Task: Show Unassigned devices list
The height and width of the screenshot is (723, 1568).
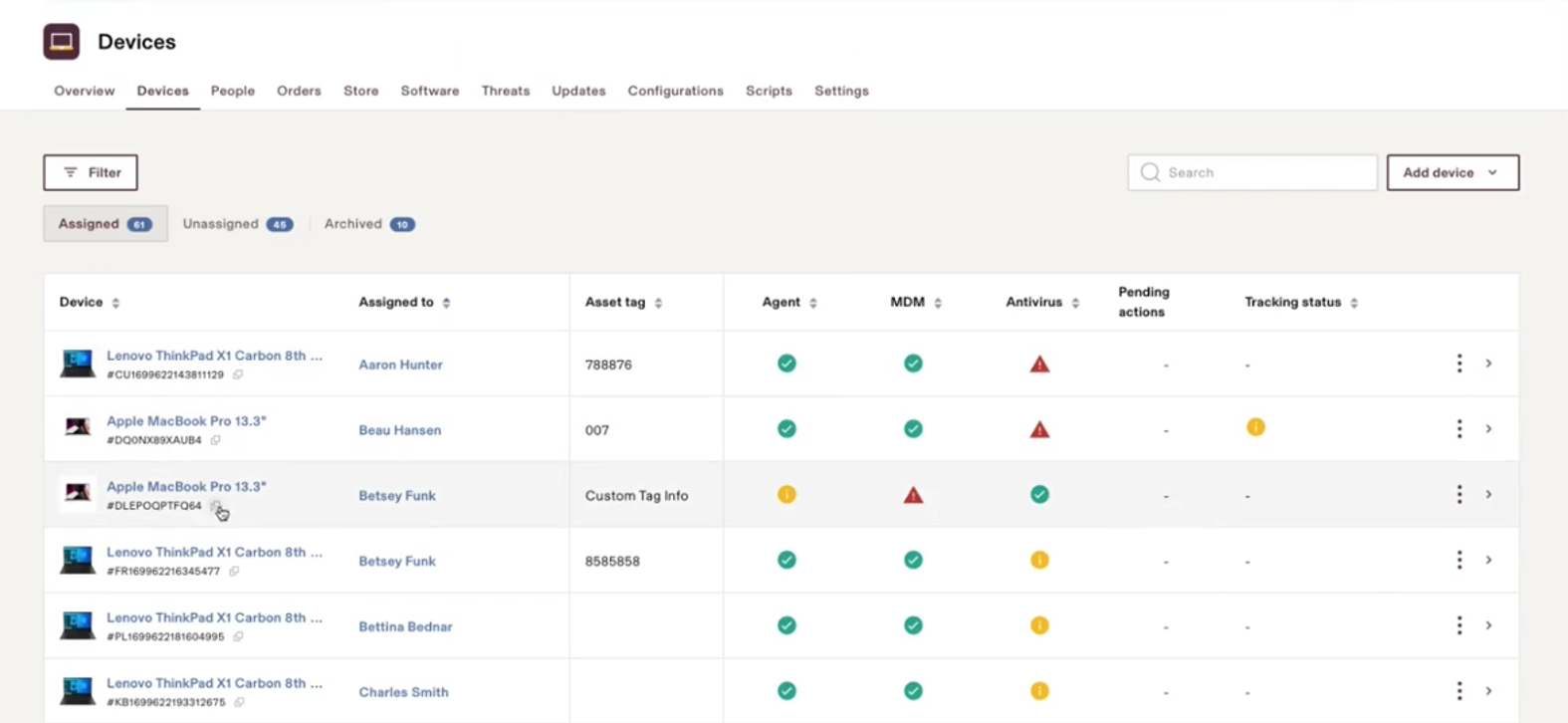Action: (x=237, y=224)
